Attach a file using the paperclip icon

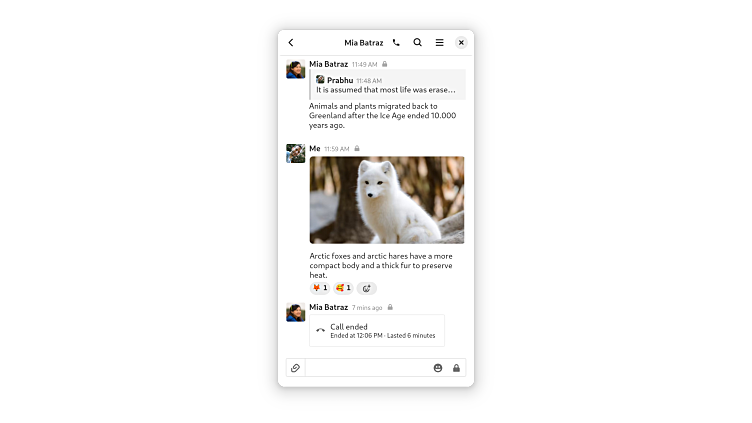pyautogui.click(x=295, y=368)
